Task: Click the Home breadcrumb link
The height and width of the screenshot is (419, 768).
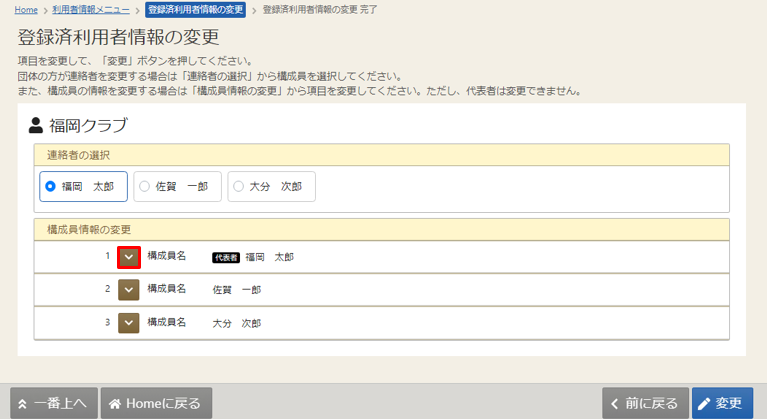Action: tap(26, 9)
